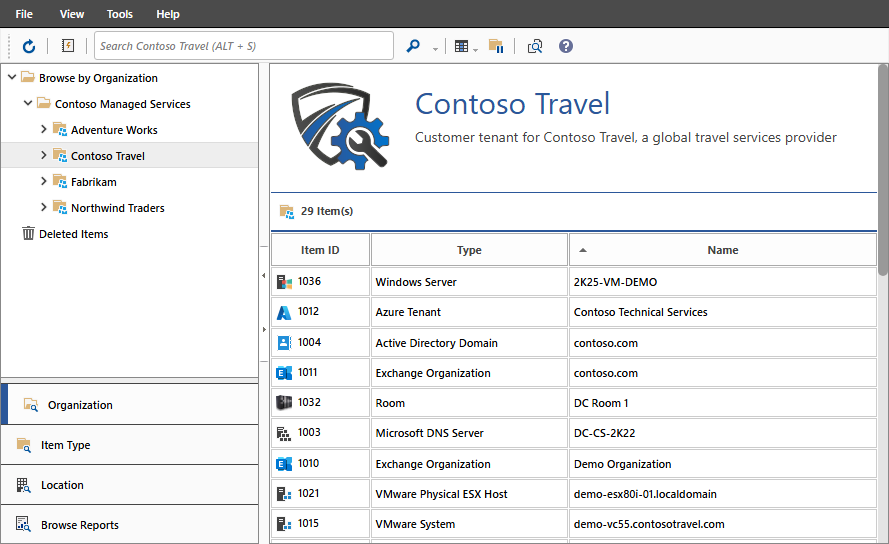The height and width of the screenshot is (544, 889).
Task: Open the Help menu
Action: point(168,14)
